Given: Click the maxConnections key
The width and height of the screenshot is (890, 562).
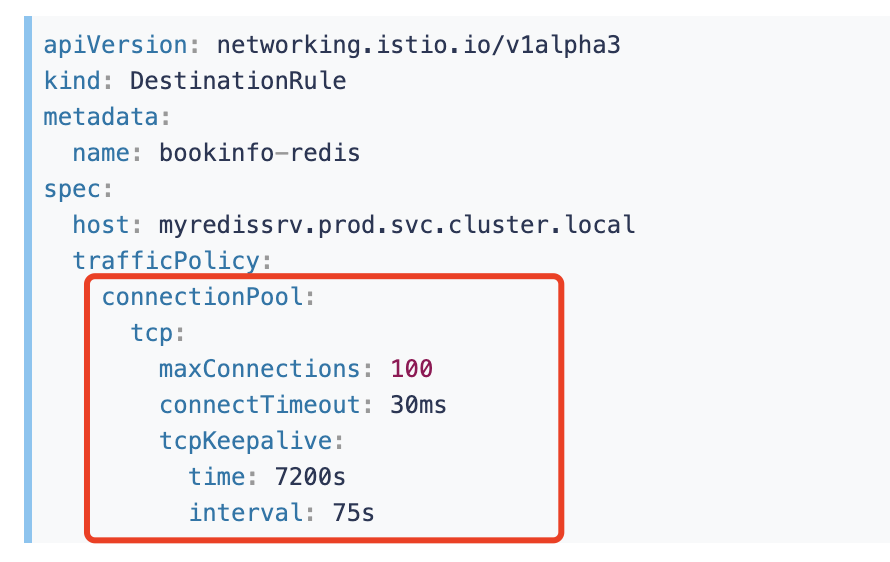Looking at the screenshot, I should coord(259,369).
